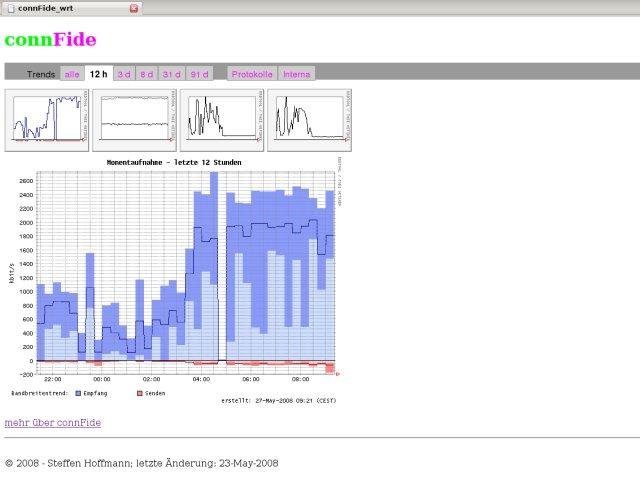Click the 'Bandbreitentrend:' legend text

point(39,393)
